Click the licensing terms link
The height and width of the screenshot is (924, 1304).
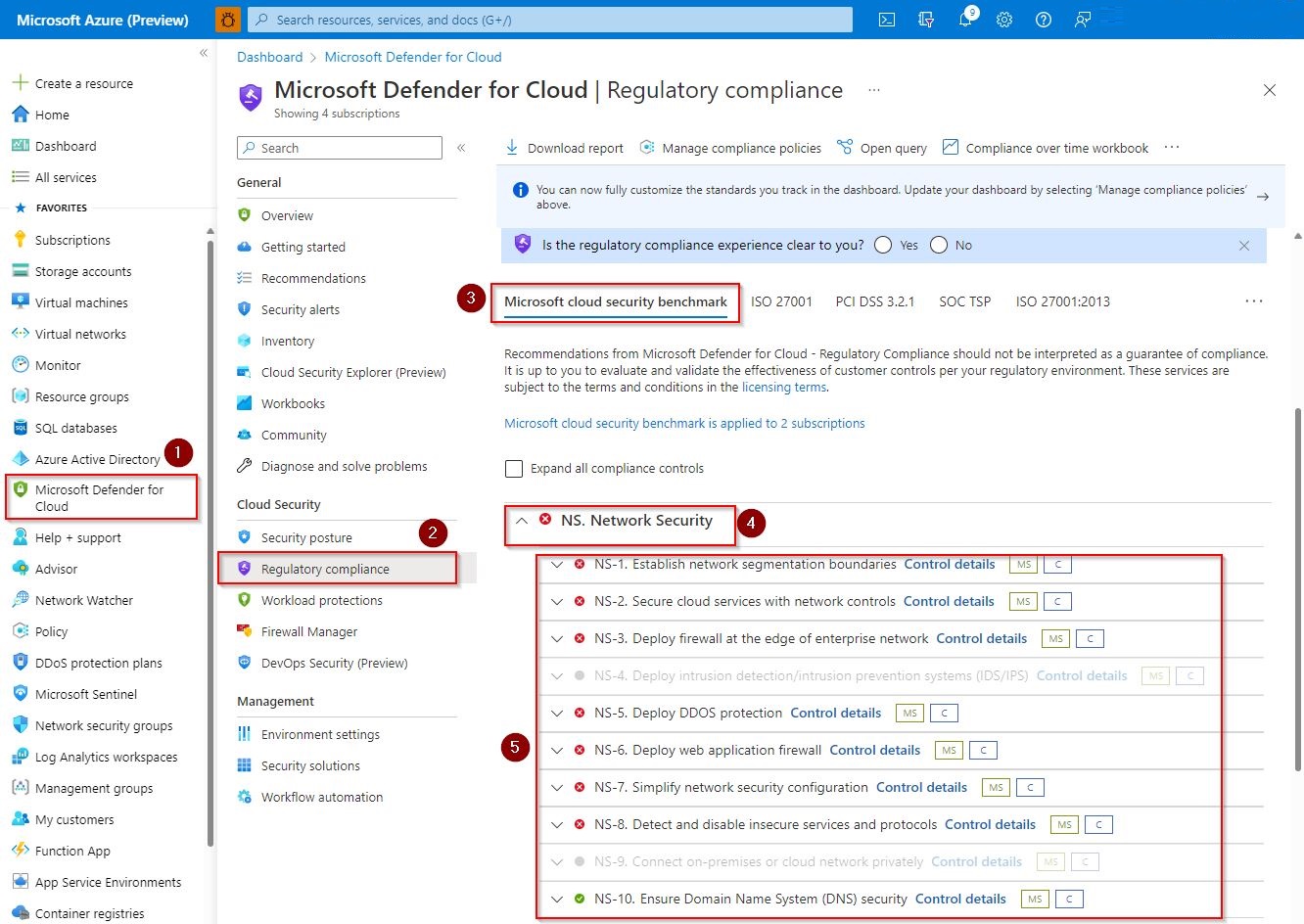coord(783,388)
